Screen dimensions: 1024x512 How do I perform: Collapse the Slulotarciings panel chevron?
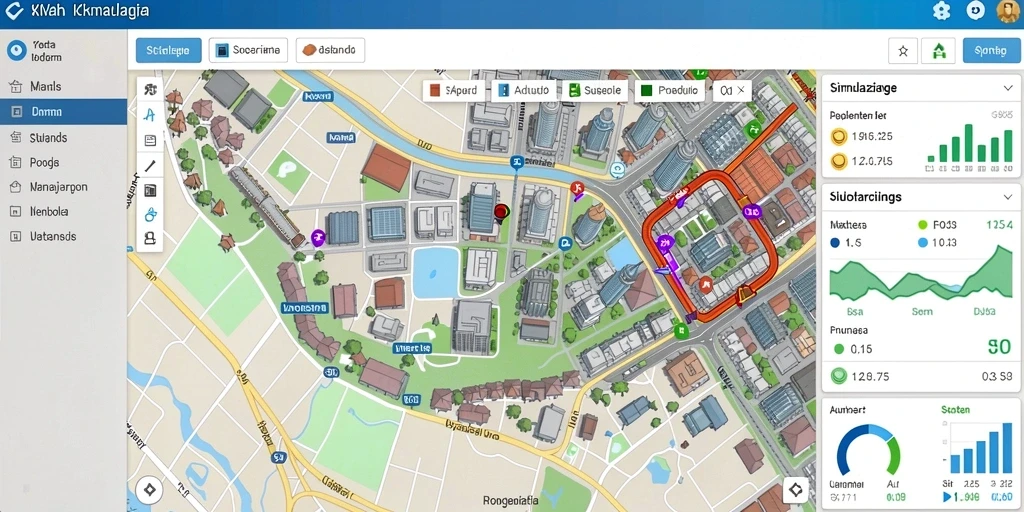[x=1007, y=197]
